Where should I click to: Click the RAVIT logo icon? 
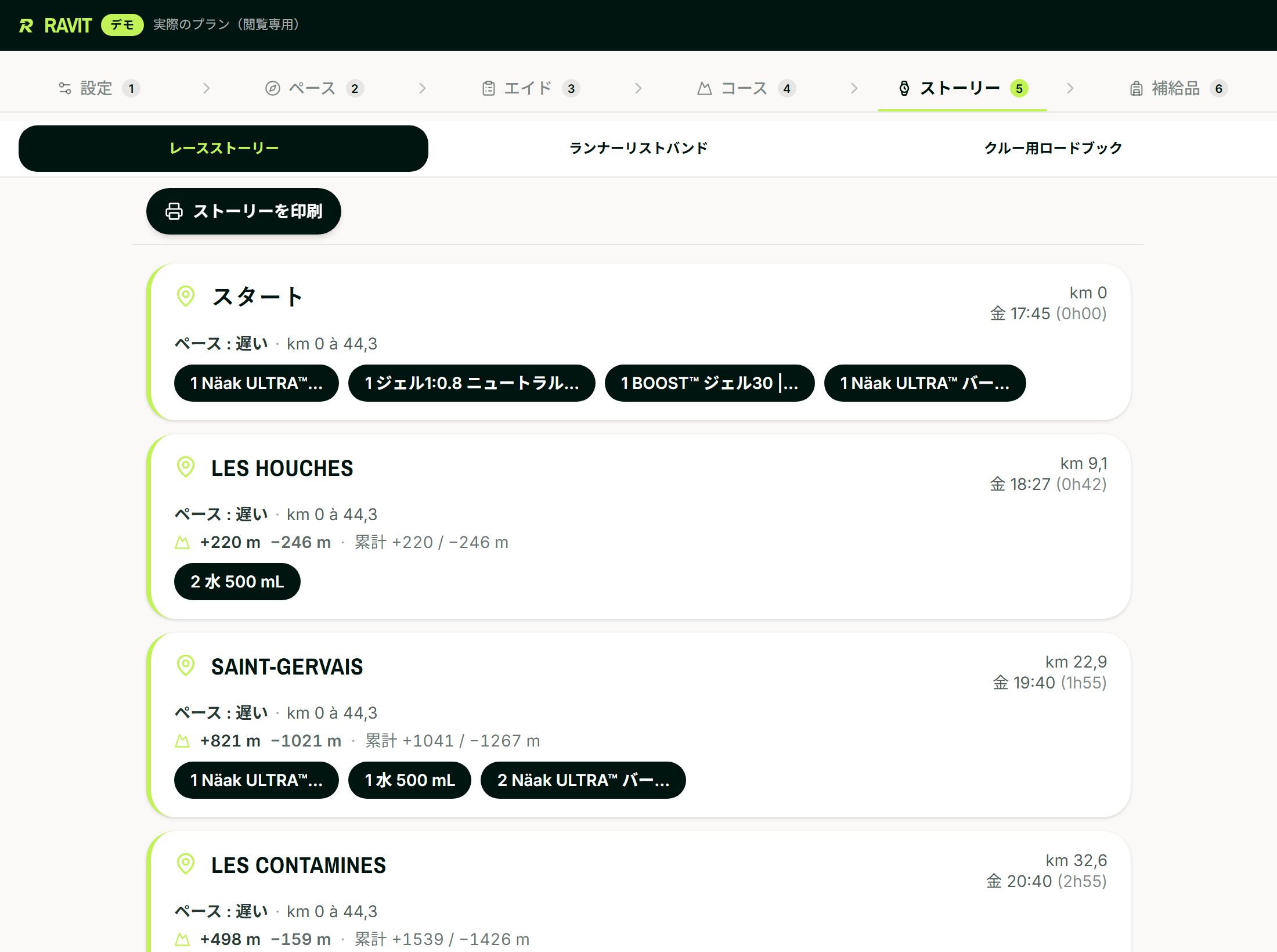pyautogui.click(x=26, y=26)
